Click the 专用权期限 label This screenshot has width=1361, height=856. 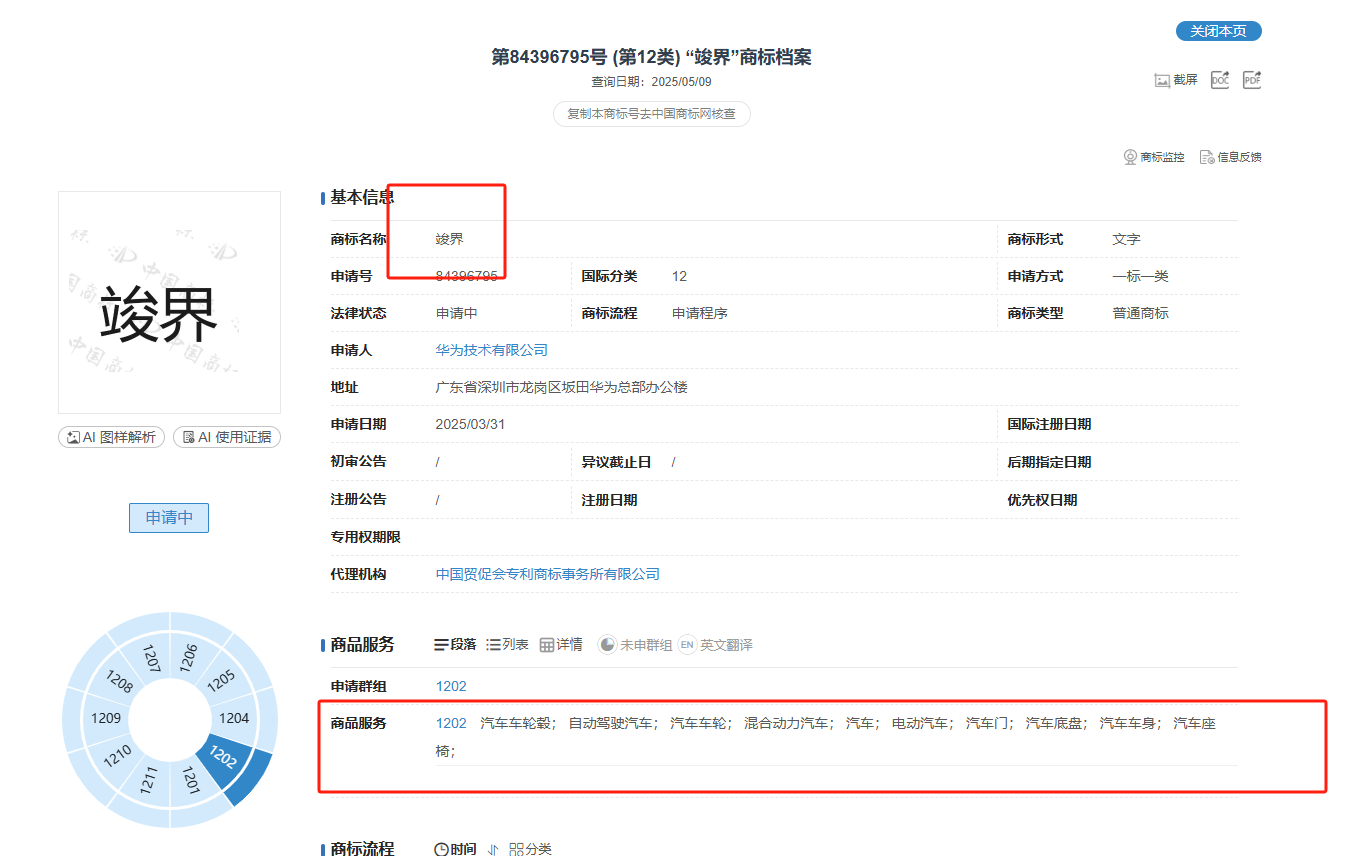pyautogui.click(x=365, y=537)
